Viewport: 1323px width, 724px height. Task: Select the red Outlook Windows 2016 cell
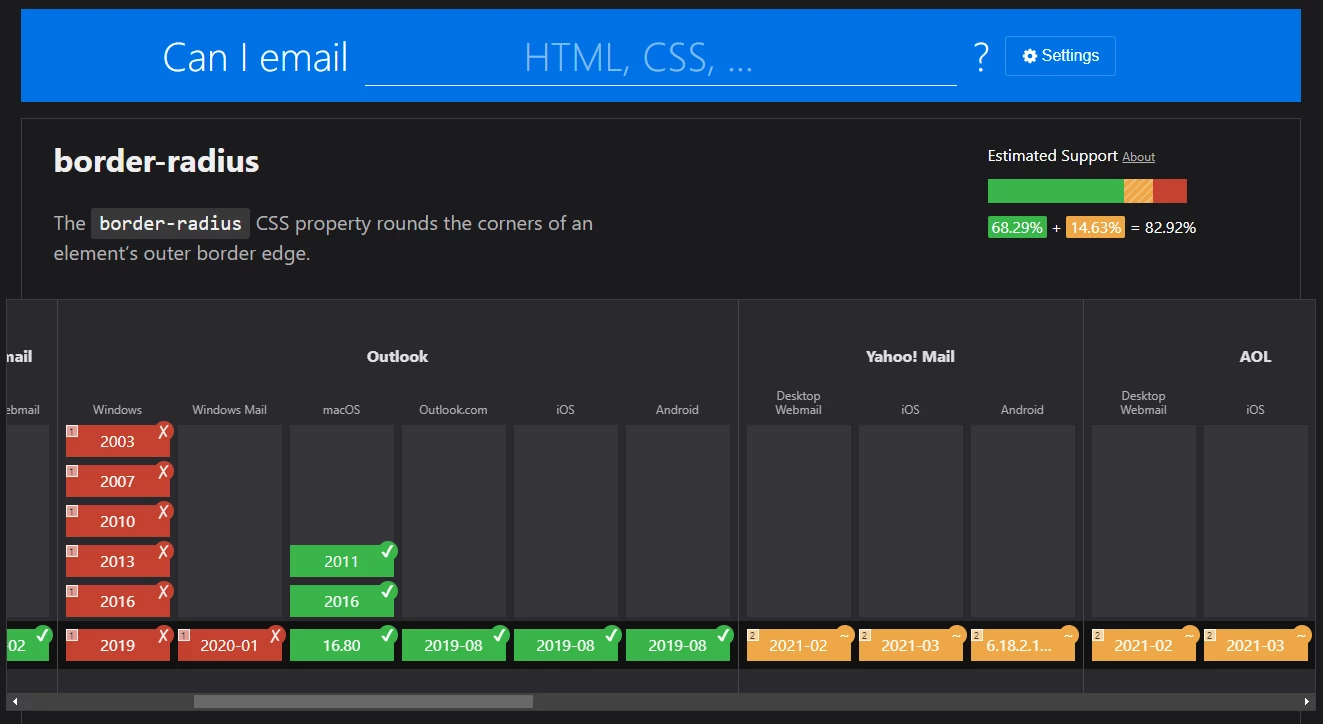point(118,601)
